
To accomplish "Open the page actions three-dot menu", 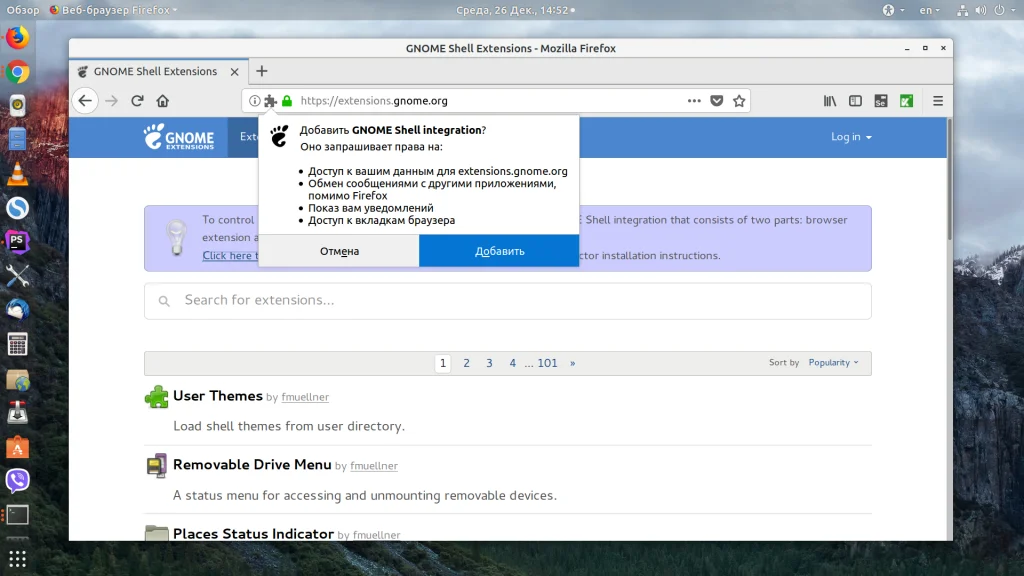I will tap(694, 101).
